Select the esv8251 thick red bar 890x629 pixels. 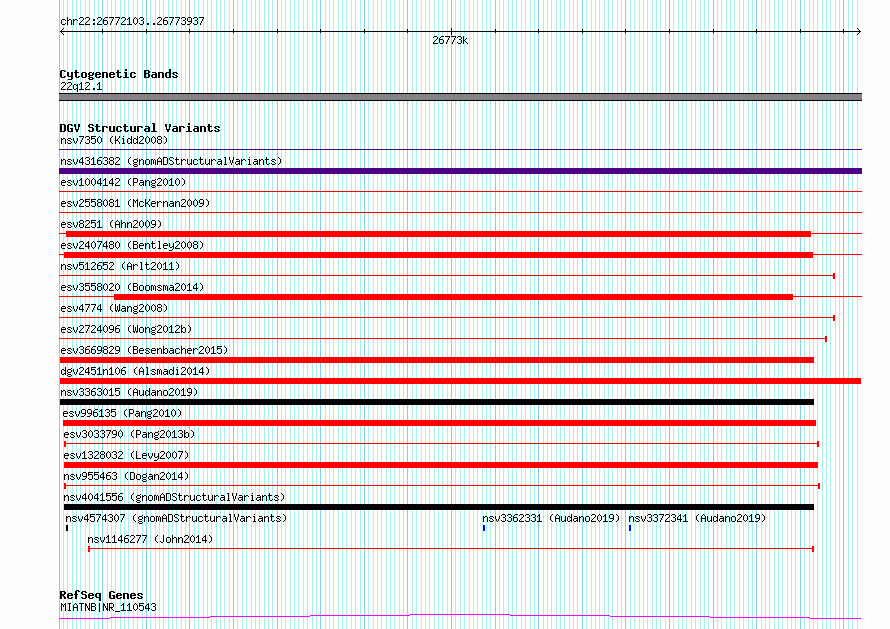point(438,234)
